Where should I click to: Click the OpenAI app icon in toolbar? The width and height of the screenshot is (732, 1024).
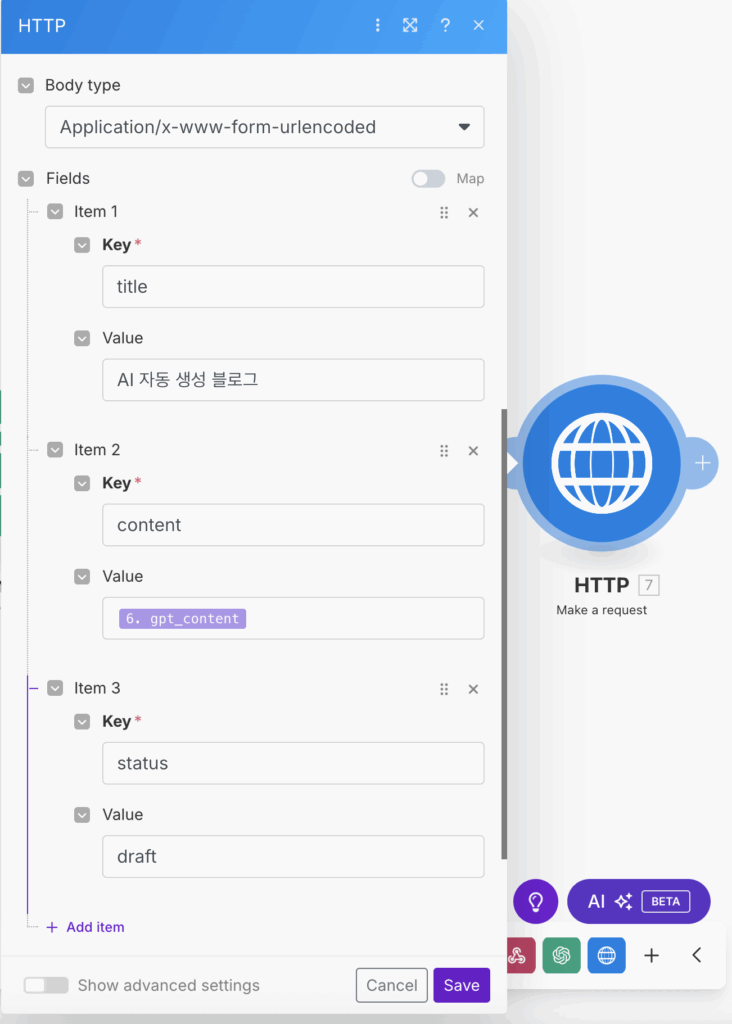(x=561, y=955)
